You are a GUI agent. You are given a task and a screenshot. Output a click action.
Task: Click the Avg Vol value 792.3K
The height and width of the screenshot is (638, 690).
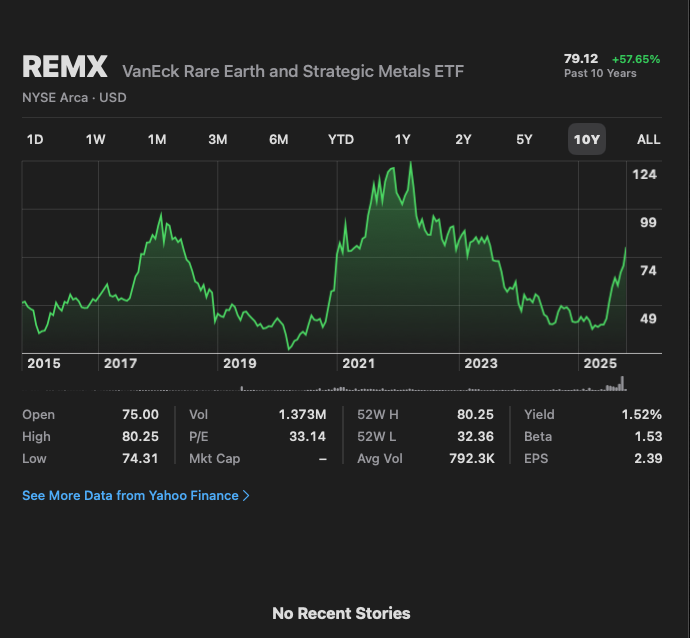coord(472,458)
